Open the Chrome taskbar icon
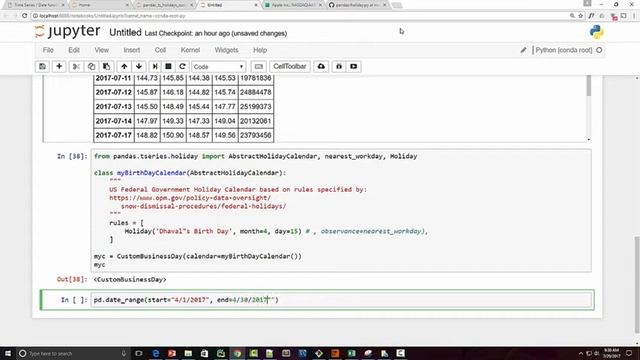 point(237,353)
